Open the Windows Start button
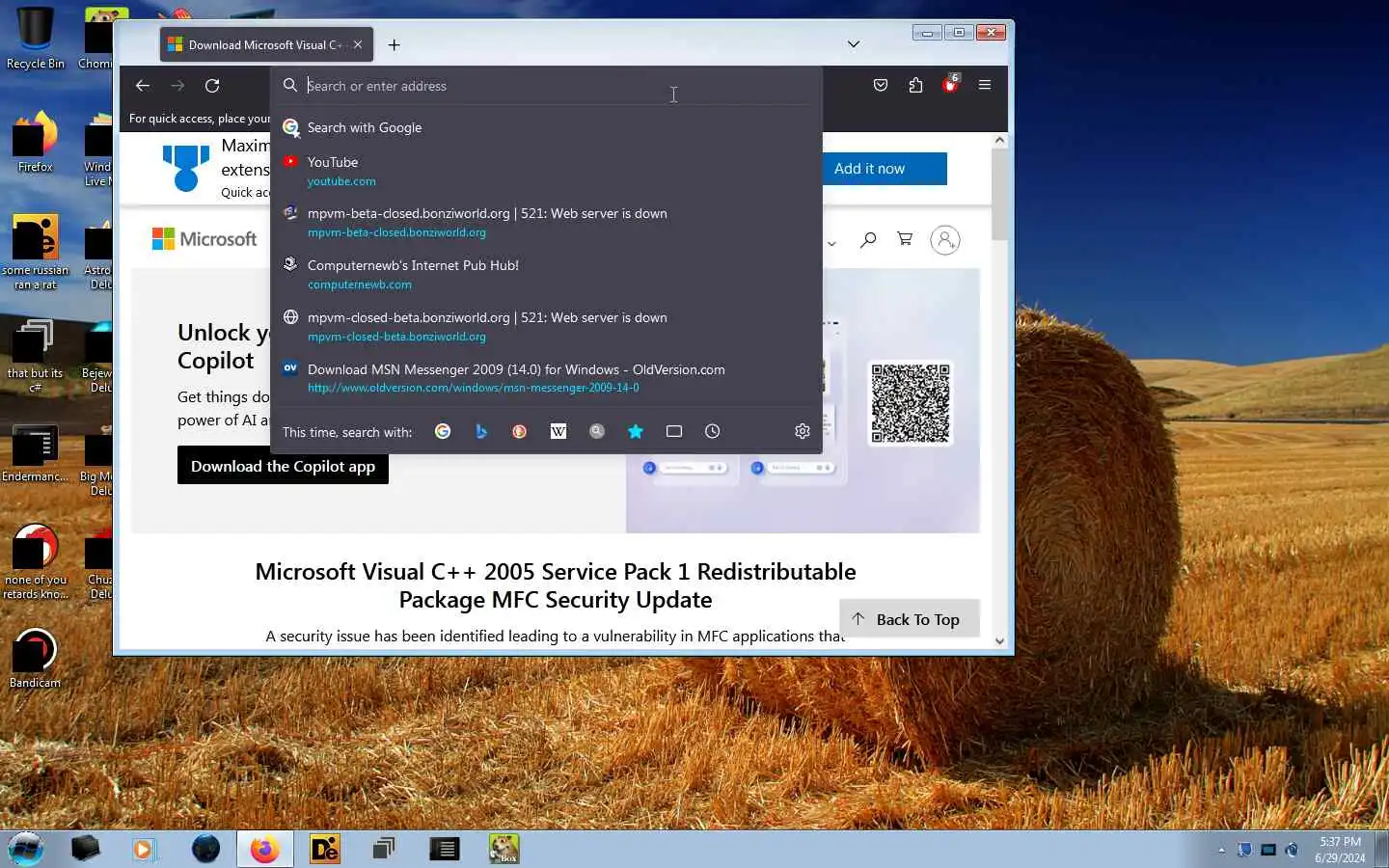This screenshot has height=868, width=1389. 26,849
